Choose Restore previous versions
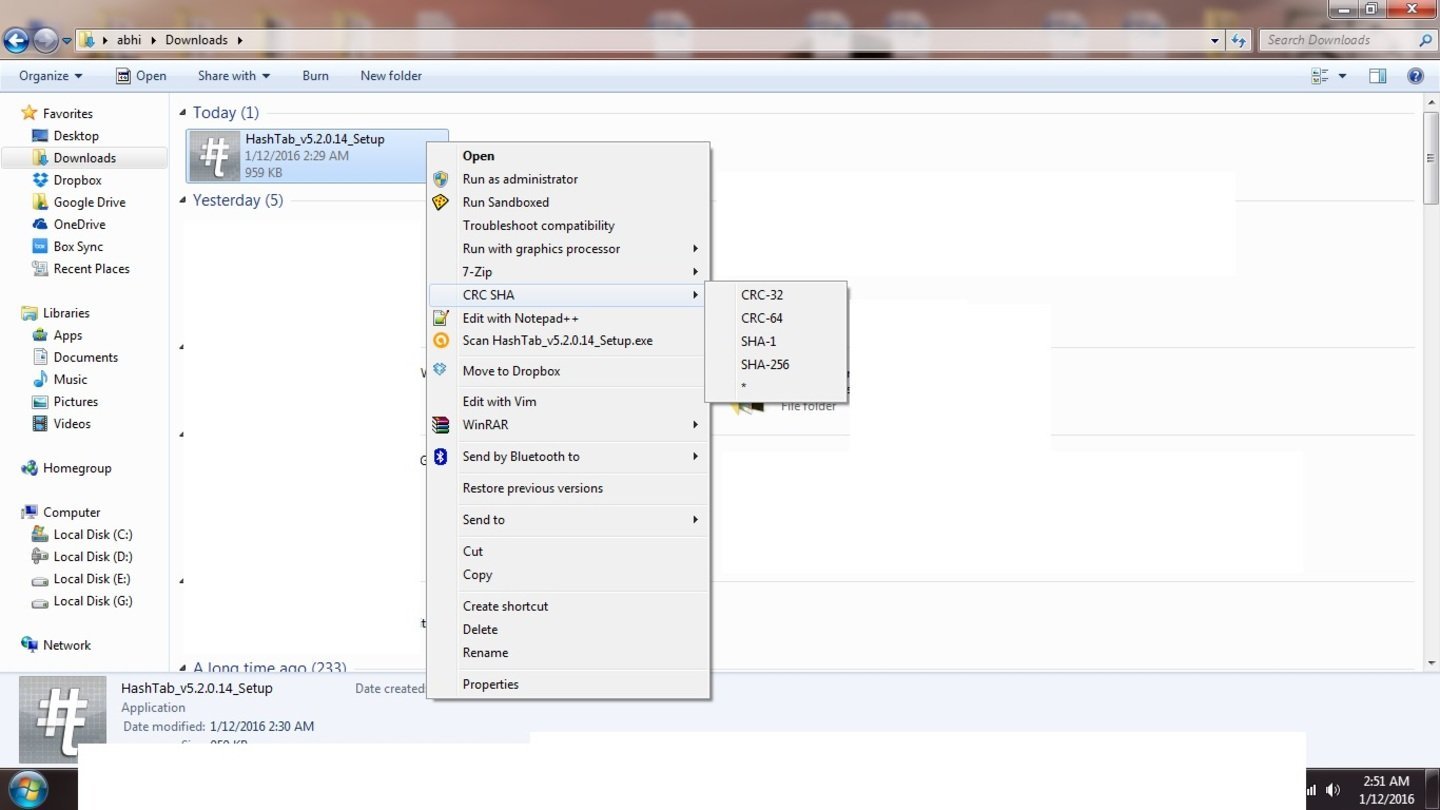 point(568,488)
